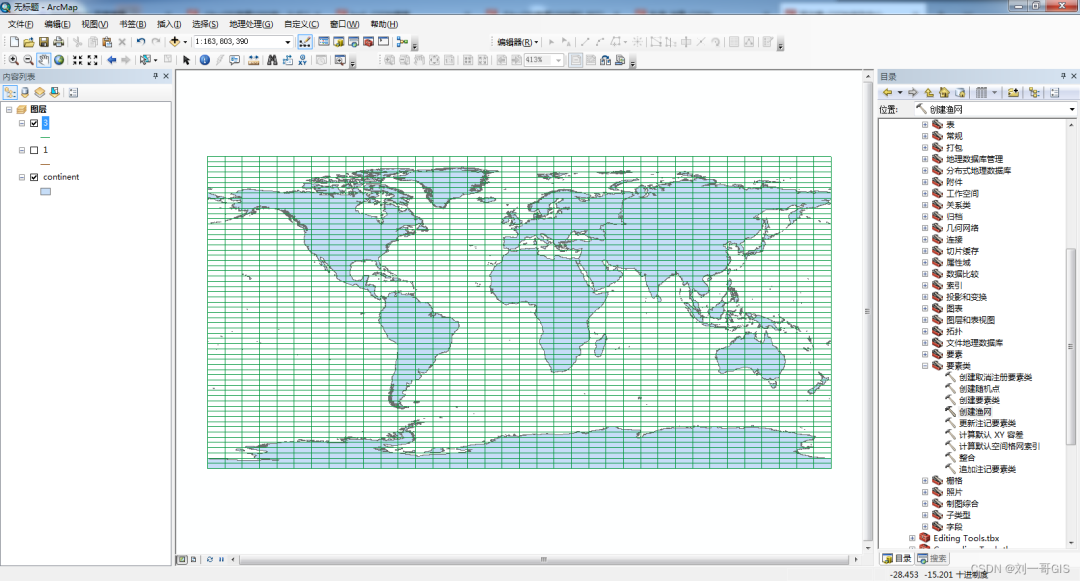Open the Editor toolbar icon
The height and width of the screenshot is (581, 1080).
(x=304, y=42)
